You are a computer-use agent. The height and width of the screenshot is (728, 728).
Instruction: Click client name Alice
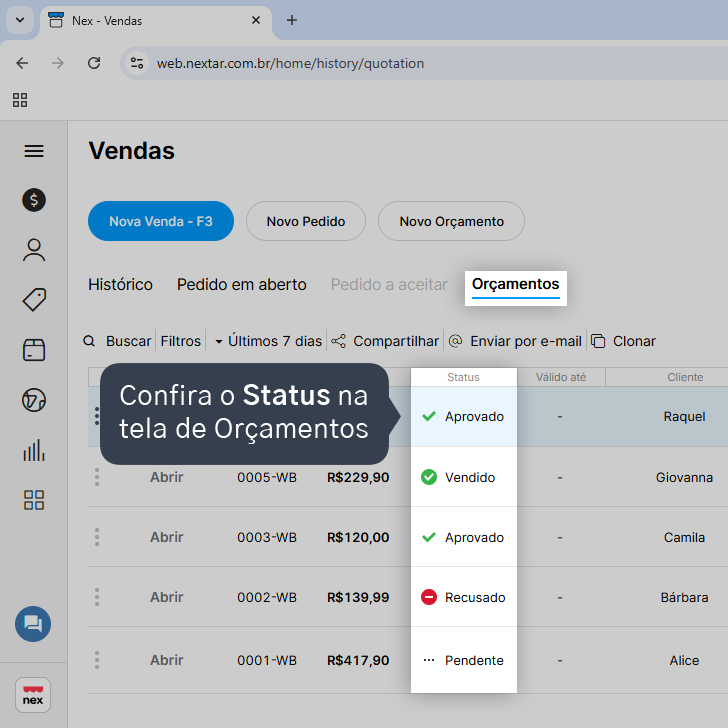click(684, 660)
